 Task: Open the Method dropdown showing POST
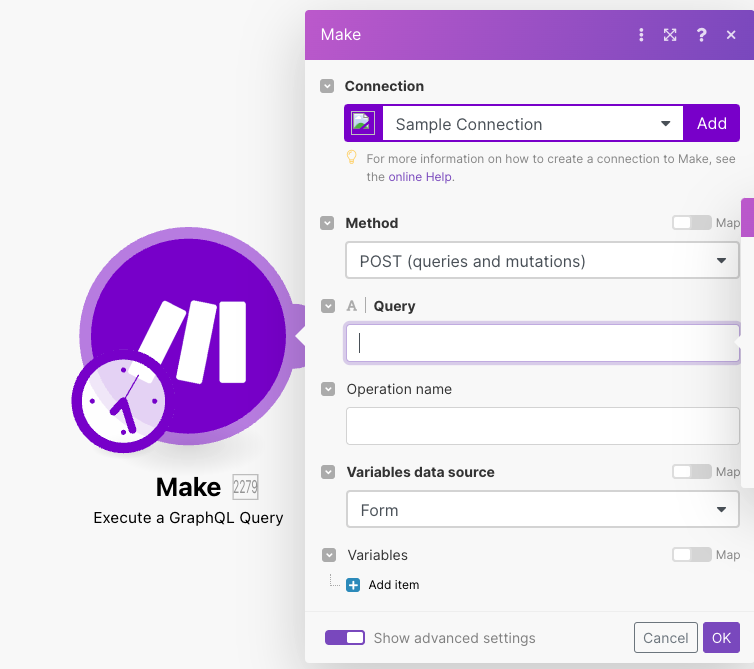click(542, 260)
